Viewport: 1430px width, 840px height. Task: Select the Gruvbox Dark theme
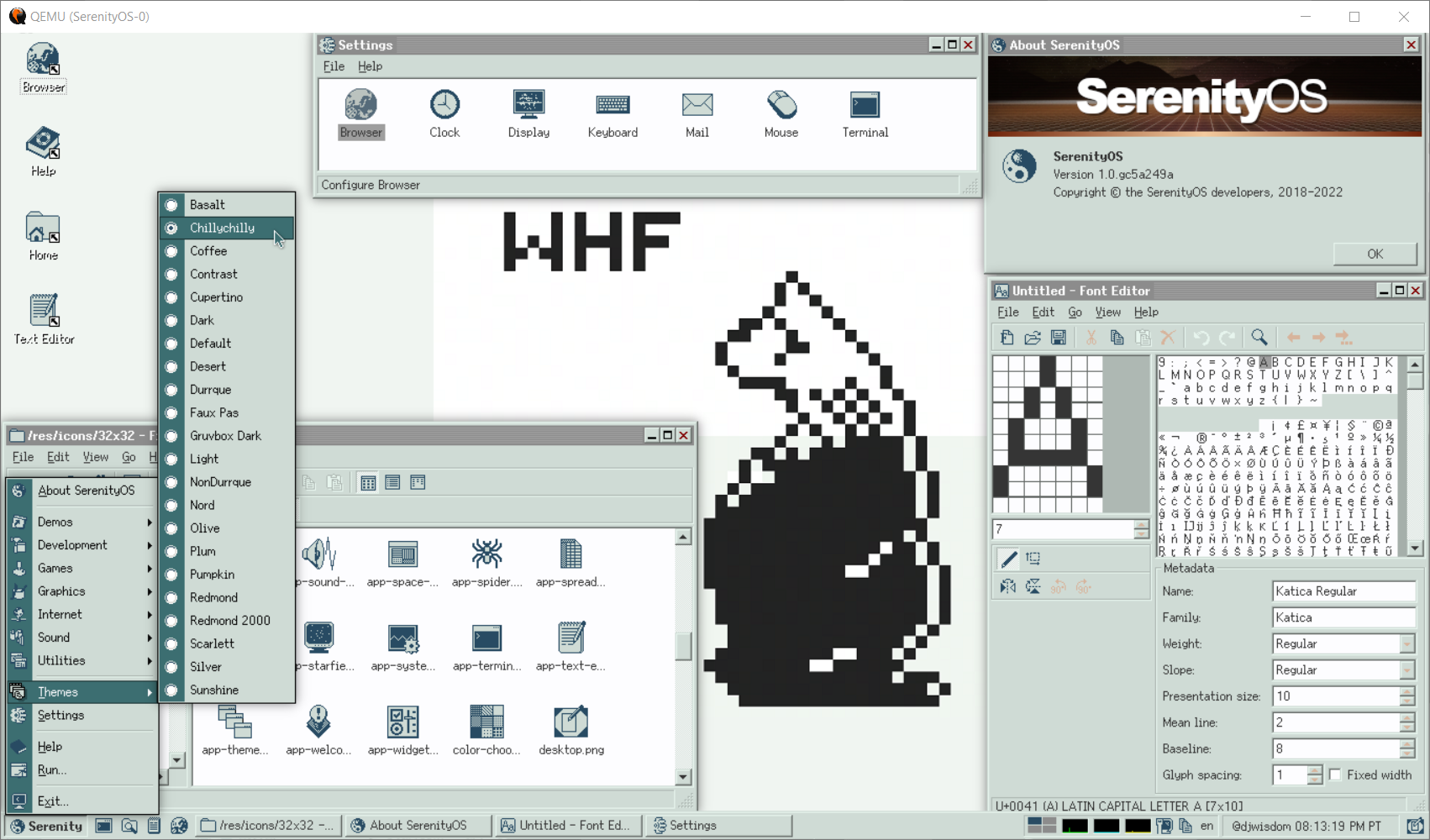227,435
